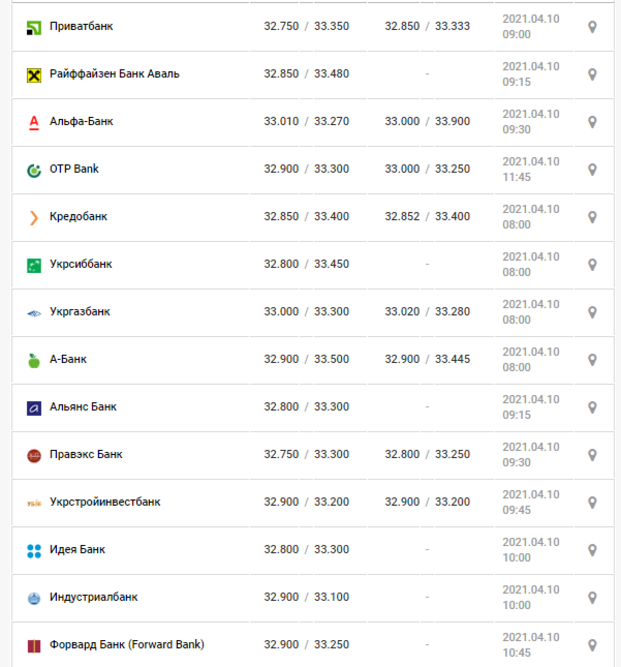This screenshot has height=667, width=621.
Task: Select Райффайзен rate 32.850 / 33.480
Action: 306,74
